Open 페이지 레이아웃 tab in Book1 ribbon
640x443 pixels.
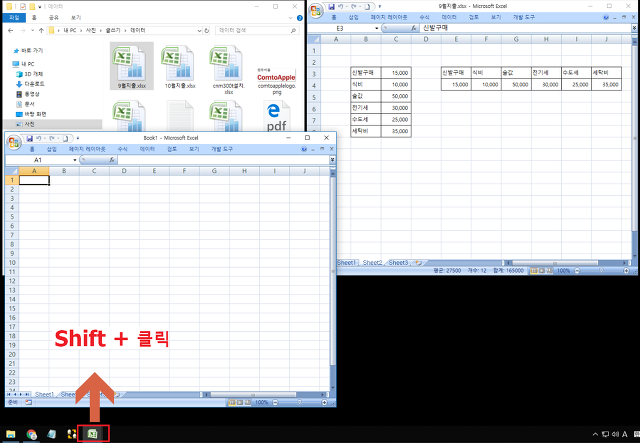87,149
